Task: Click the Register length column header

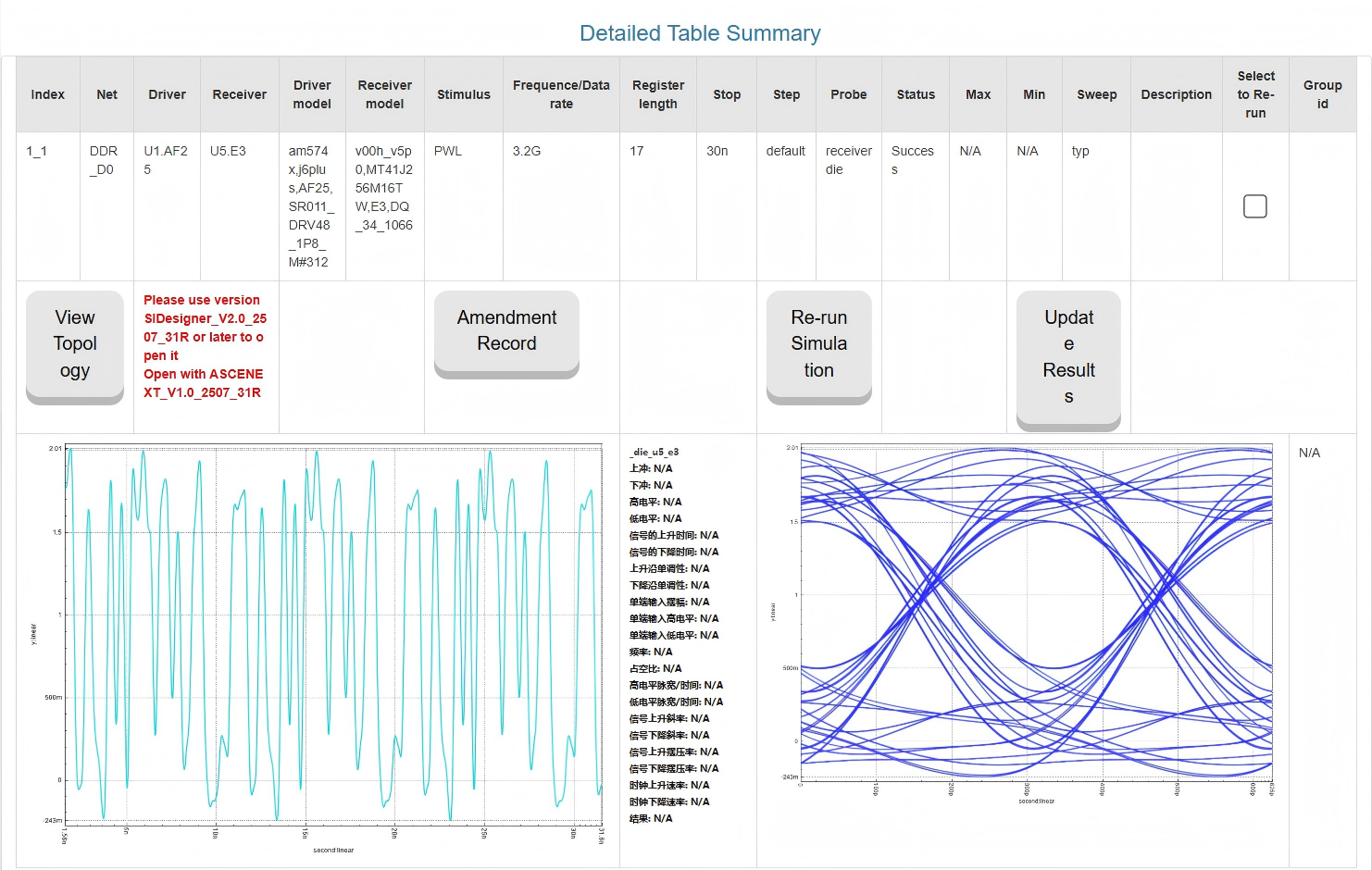Action: [x=657, y=94]
